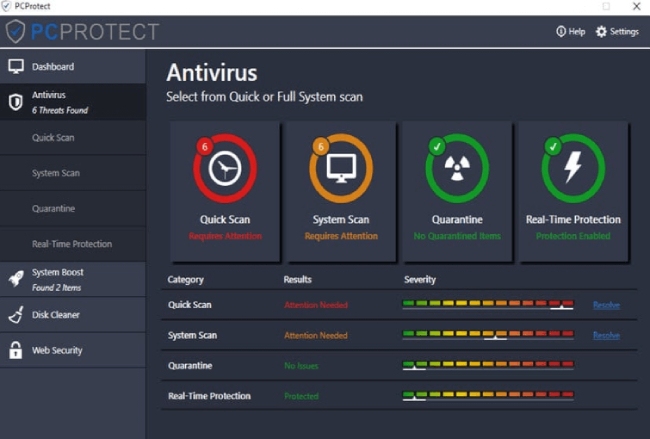Screen dimensions: 650x439
Task: Open Quarantine sidebar sub-item
Action: point(73,209)
